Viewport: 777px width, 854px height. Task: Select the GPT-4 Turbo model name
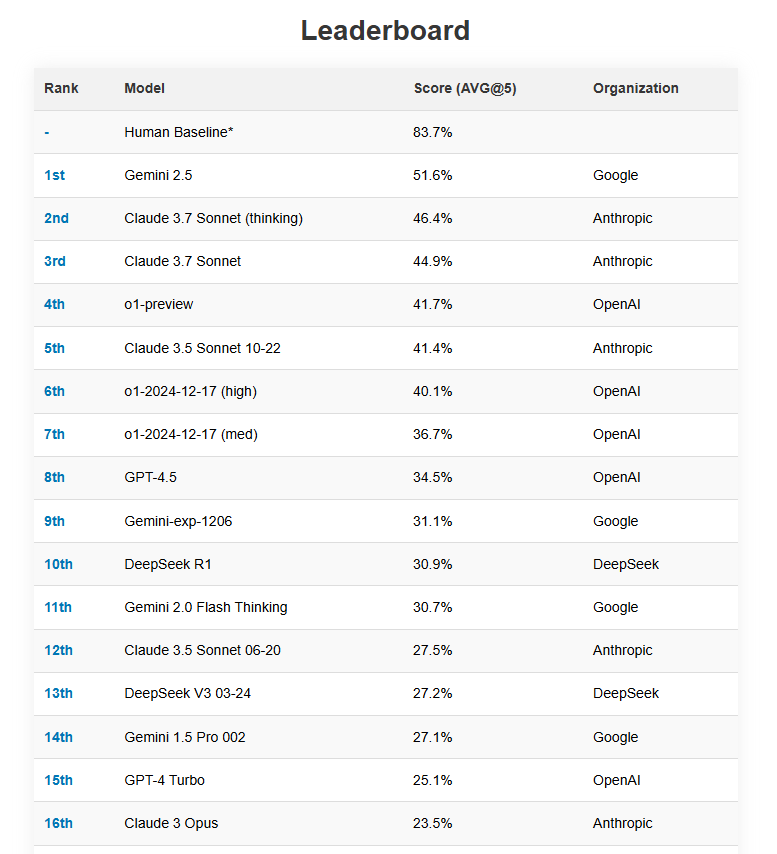tap(164, 781)
